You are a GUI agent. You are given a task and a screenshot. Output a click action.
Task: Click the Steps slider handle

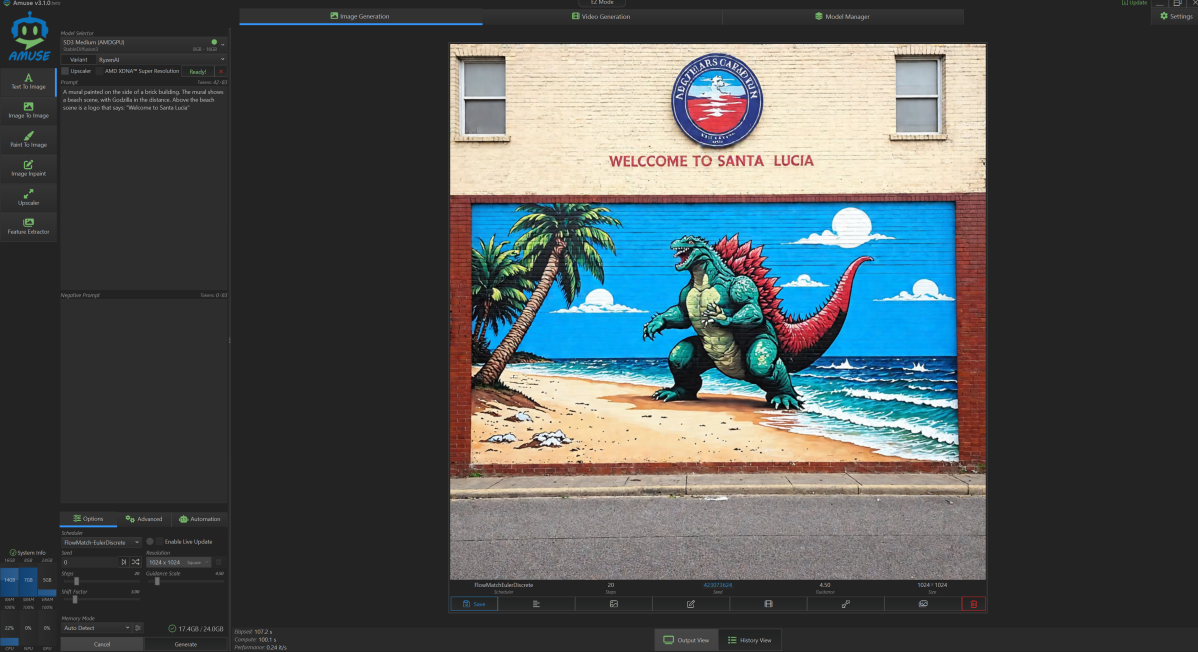(76, 582)
